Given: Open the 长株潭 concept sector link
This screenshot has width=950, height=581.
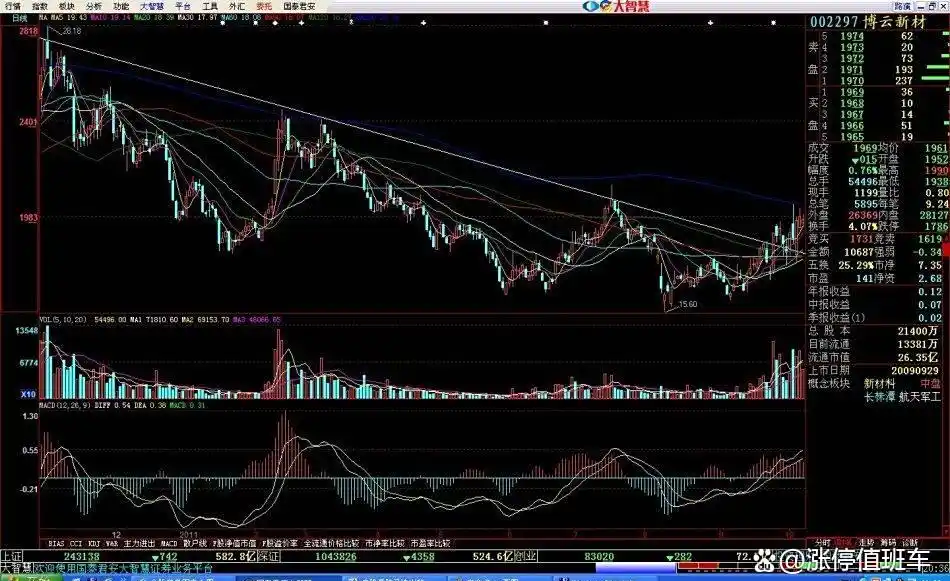Looking at the screenshot, I should (x=879, y=397).
